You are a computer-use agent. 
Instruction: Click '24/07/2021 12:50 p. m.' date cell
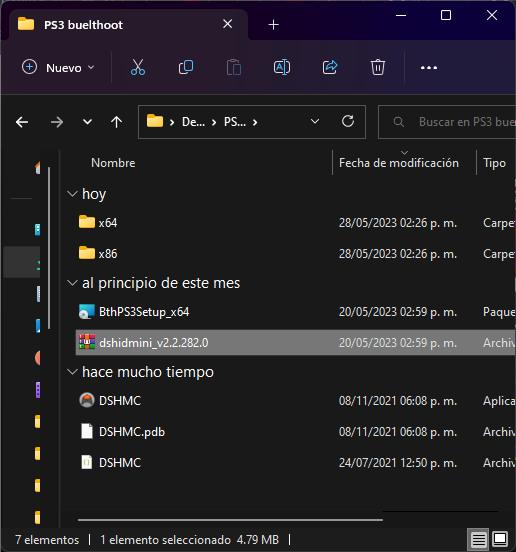click(398, 463)
